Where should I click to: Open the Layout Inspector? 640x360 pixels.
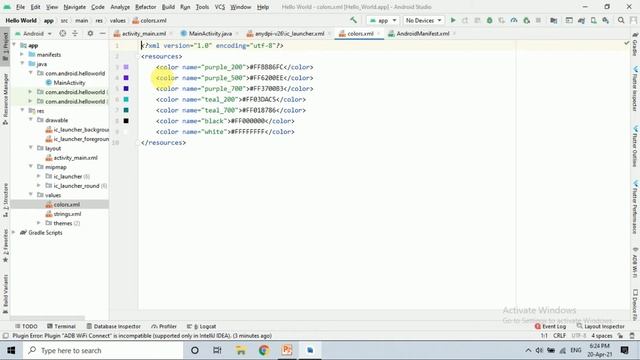point(600,327)
